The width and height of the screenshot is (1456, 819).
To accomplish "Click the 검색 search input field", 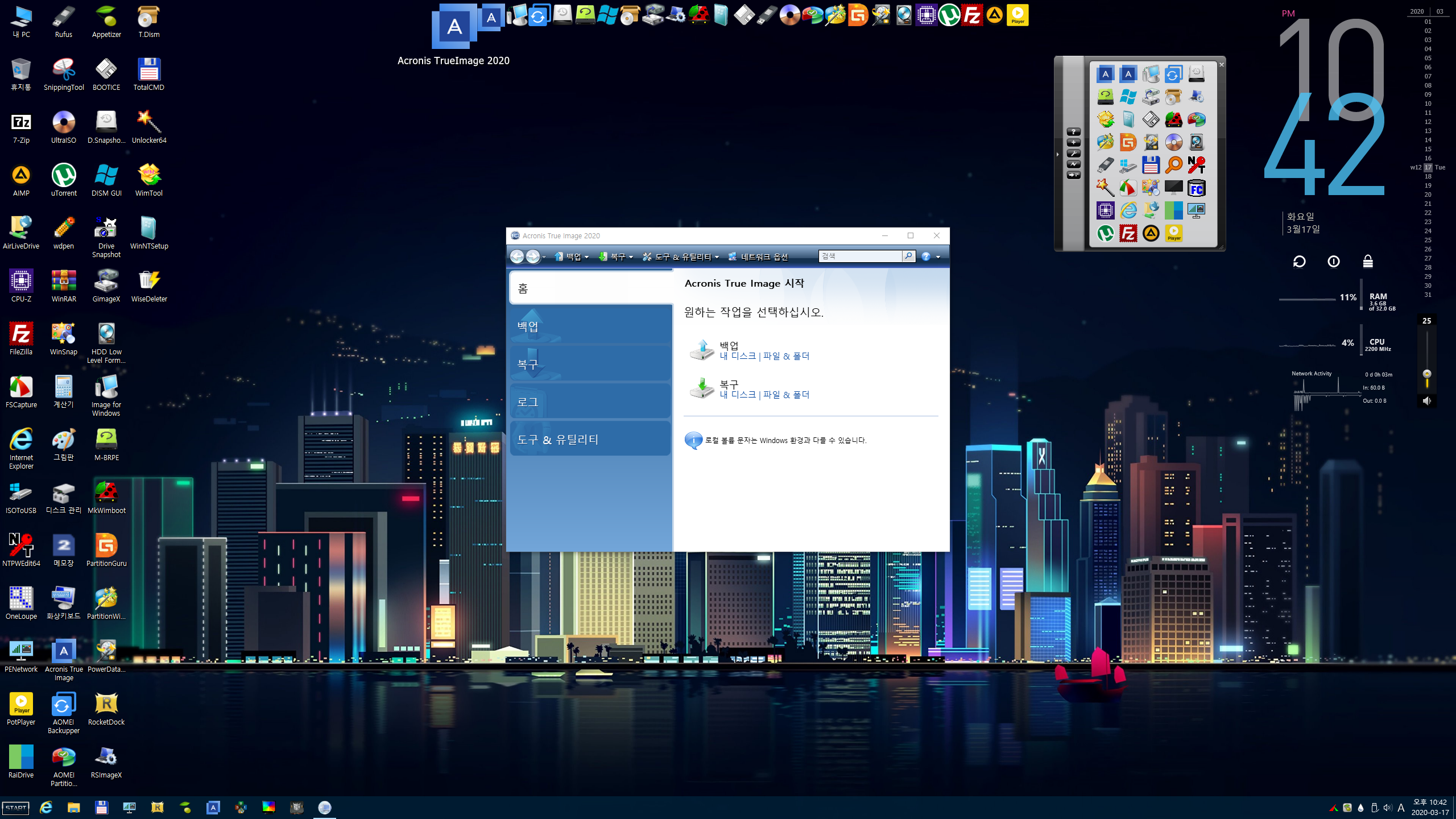I will tap(860, 257).
